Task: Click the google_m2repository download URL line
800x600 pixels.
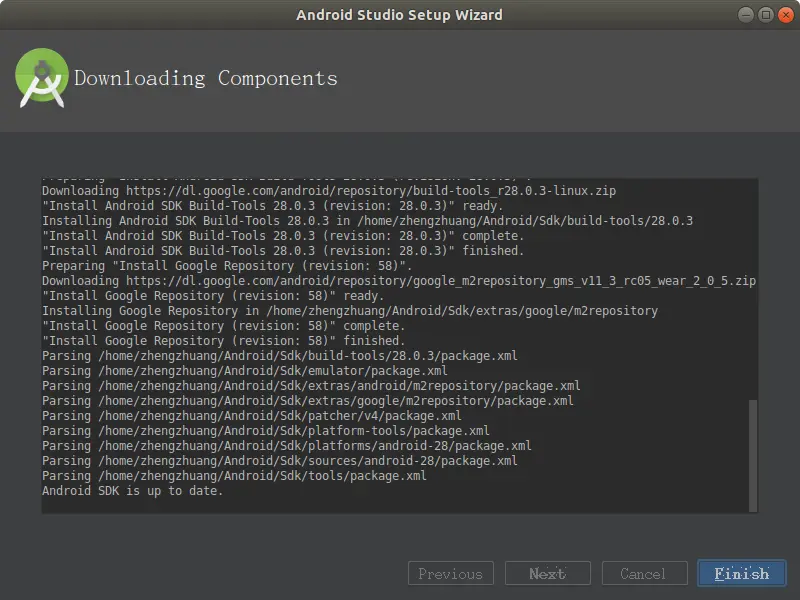Action: (x=399, y=281)
